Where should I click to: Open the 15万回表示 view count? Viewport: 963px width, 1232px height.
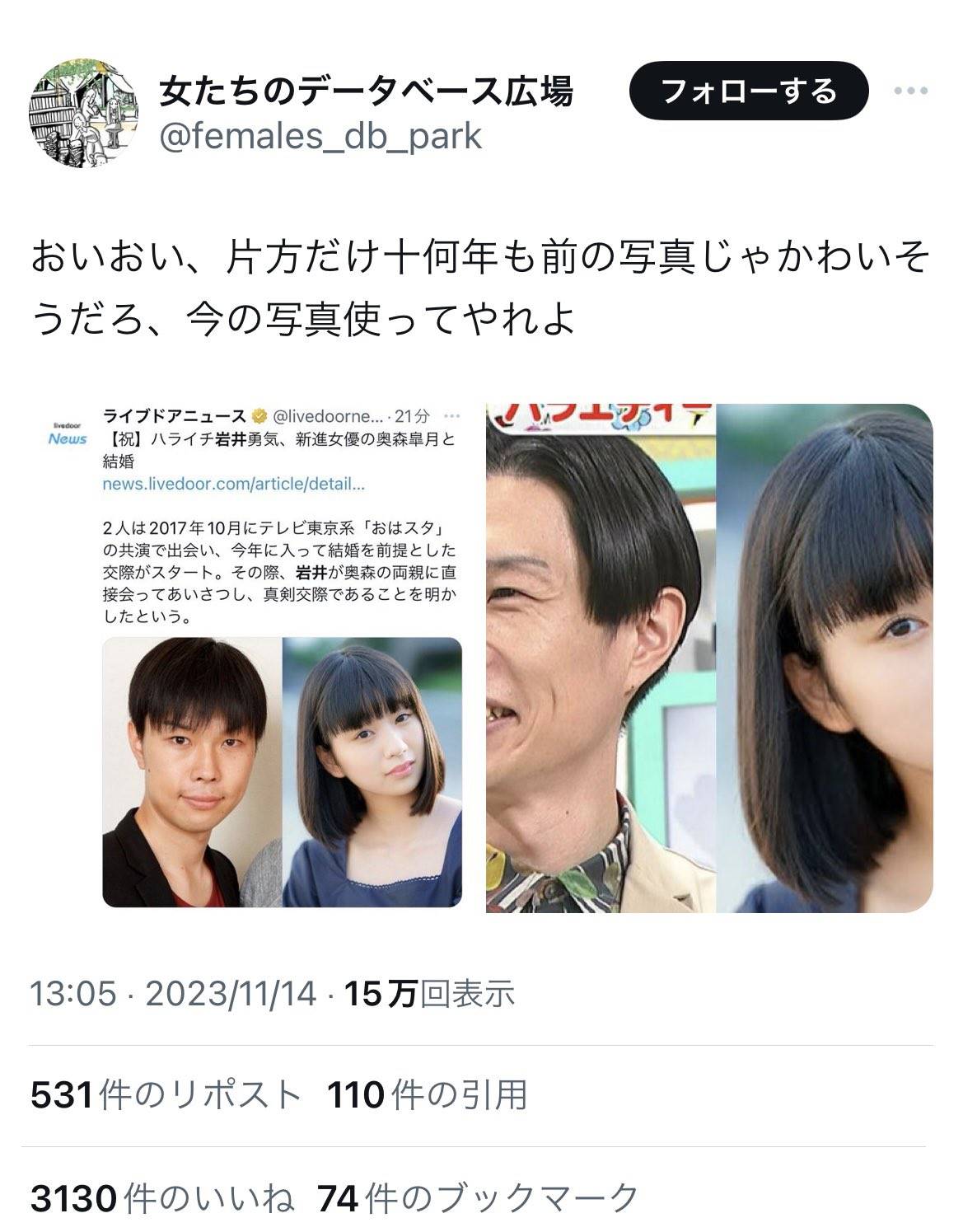tap(429, 993)
